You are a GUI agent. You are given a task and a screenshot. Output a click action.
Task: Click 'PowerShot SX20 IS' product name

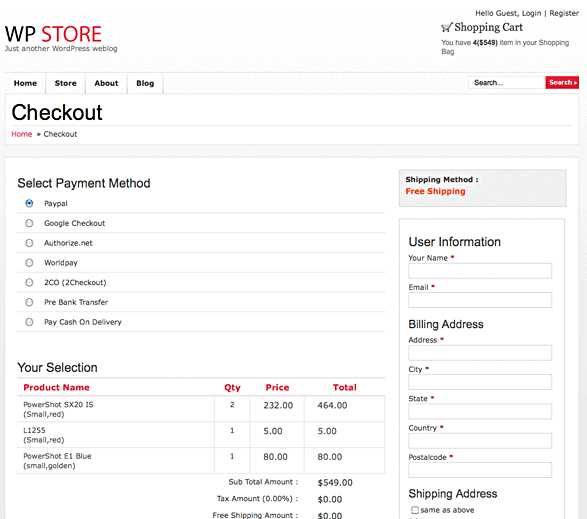pos(58,405)
